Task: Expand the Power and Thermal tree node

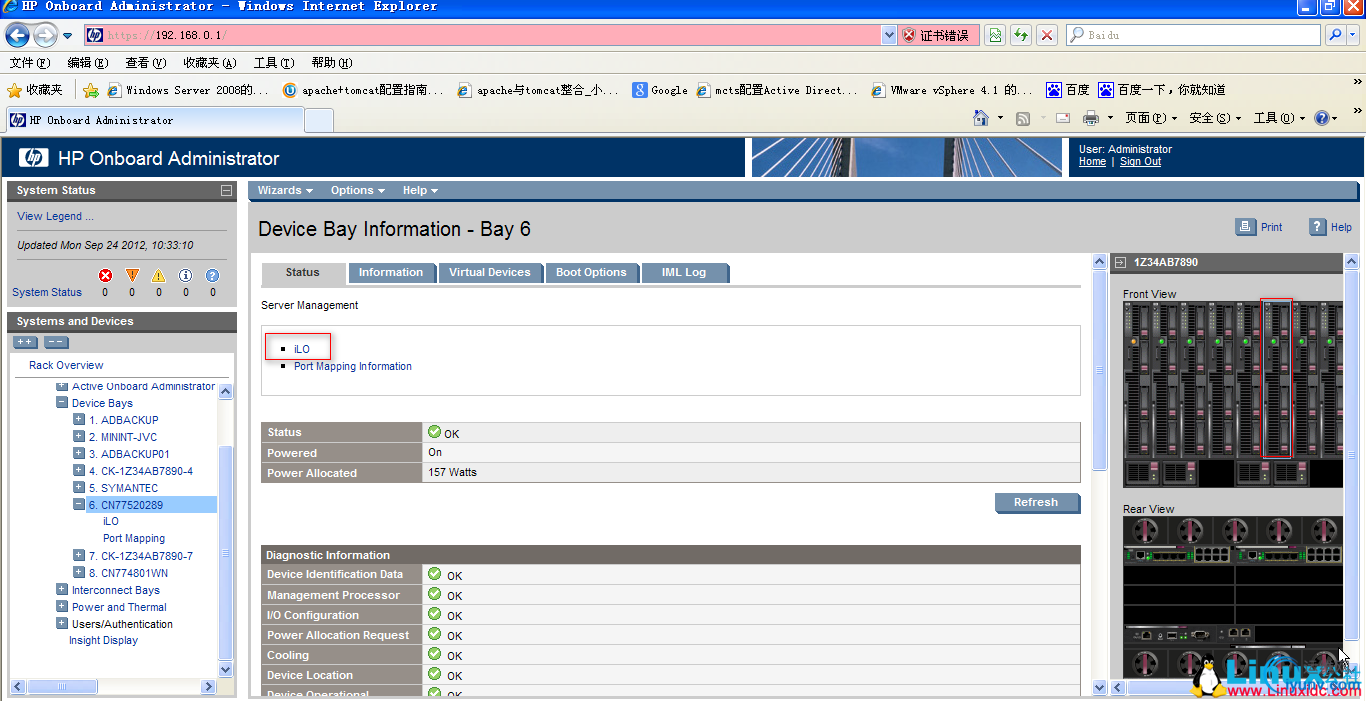Action: coord(62,607)
